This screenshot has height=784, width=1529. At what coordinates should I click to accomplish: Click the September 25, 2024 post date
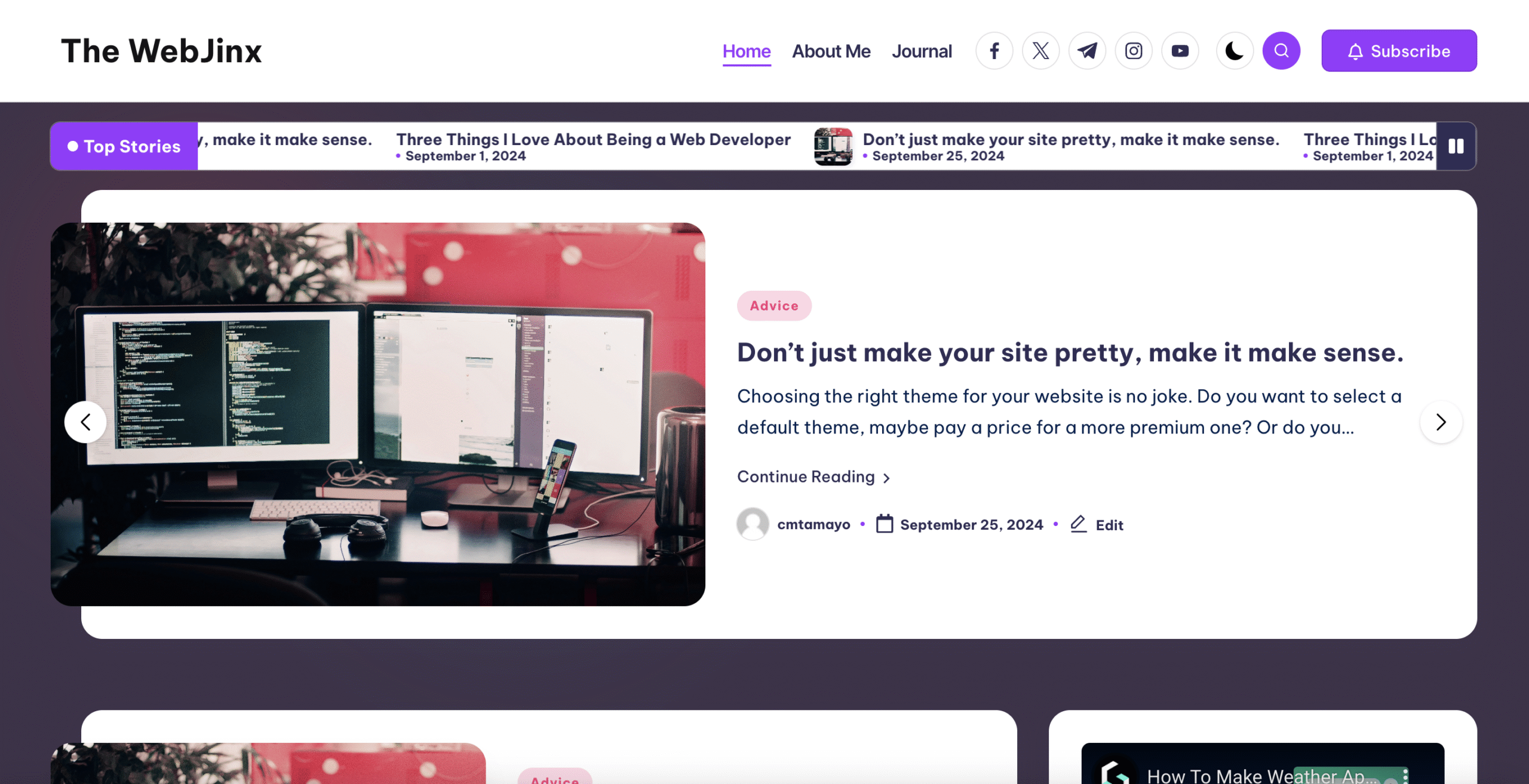(971, 524)
